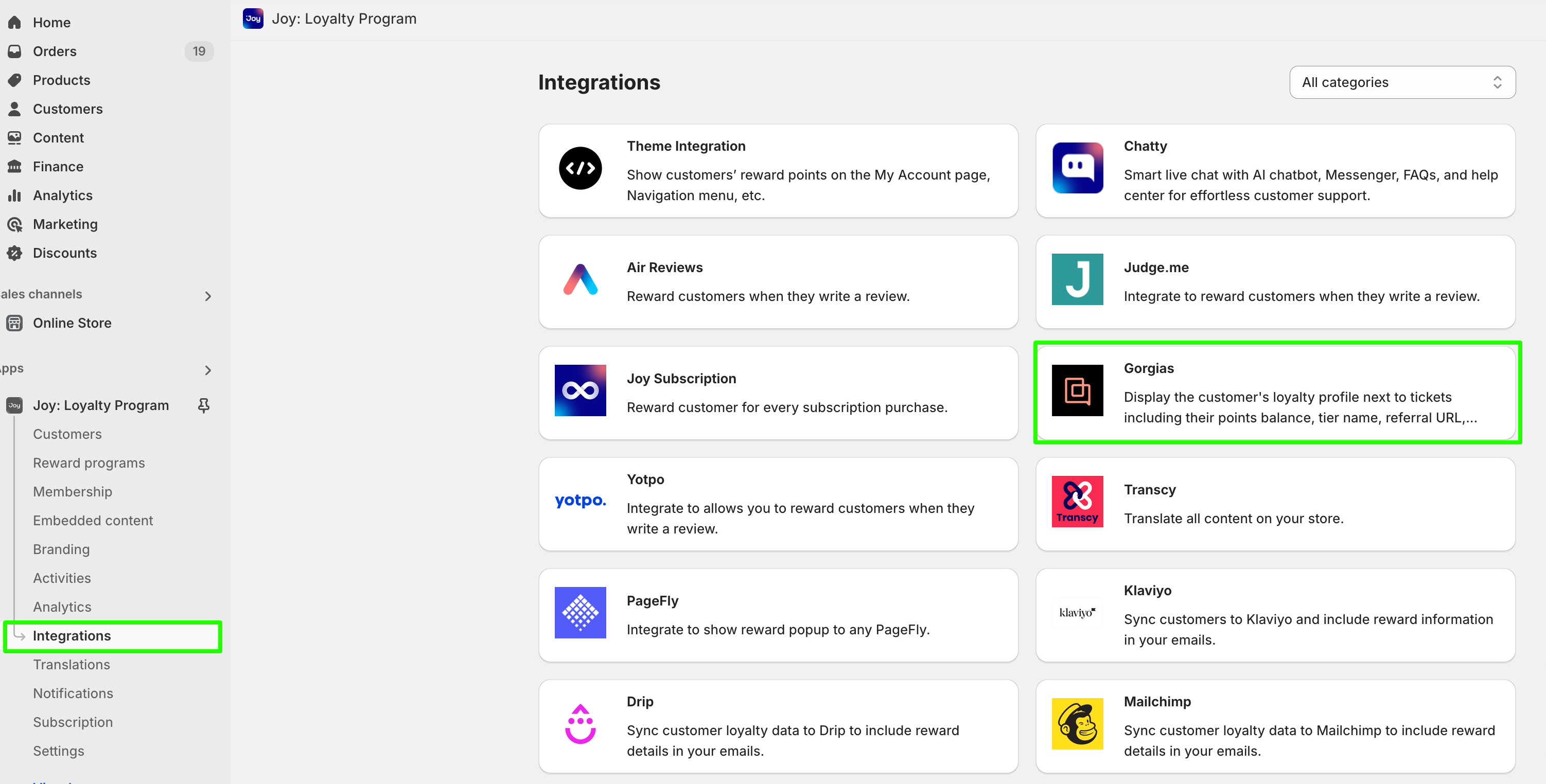Open Subscription submenu item
This screenshot has height=784, width=1546.
(73, 722)
